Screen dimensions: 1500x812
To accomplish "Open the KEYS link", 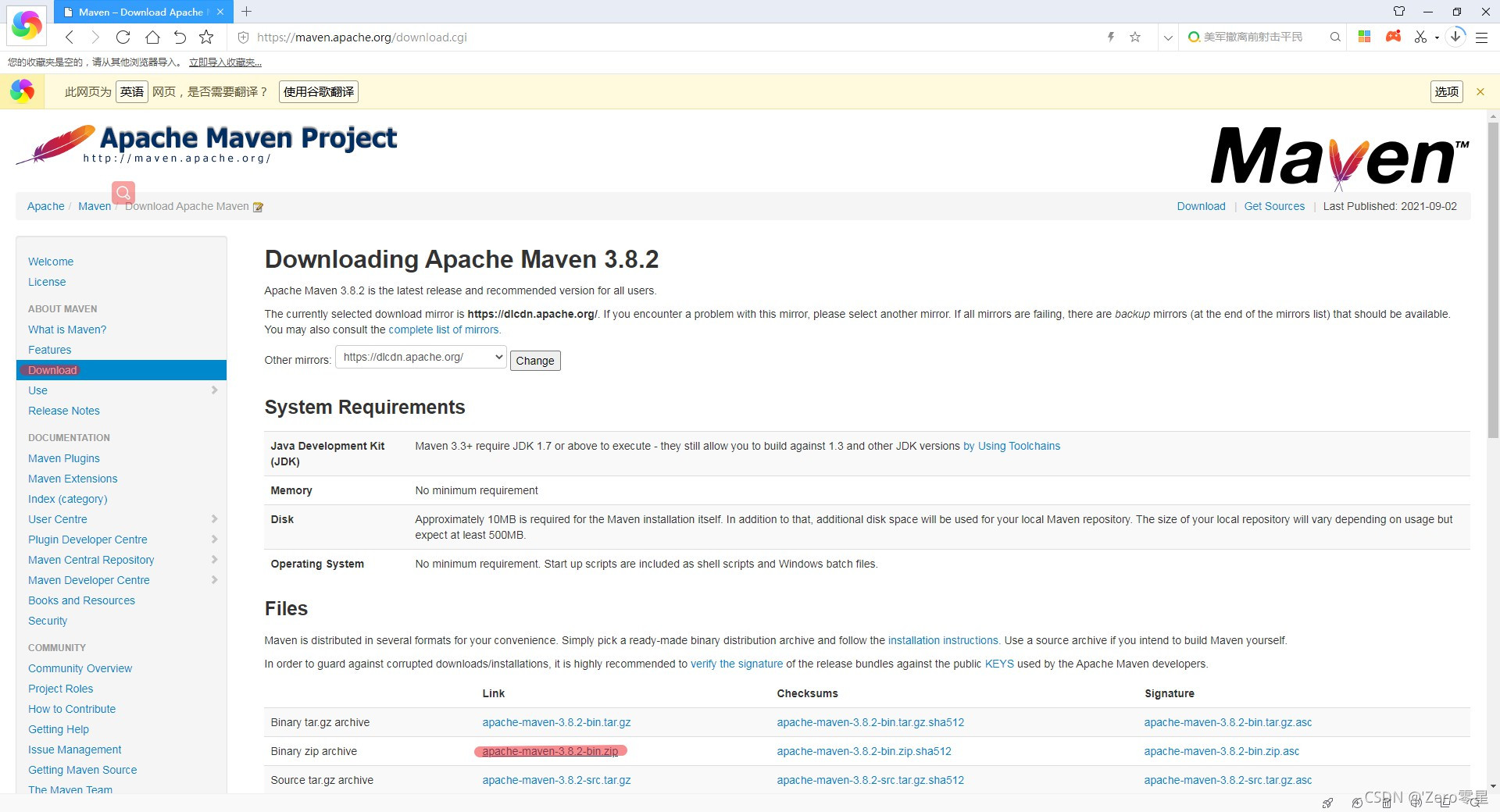I will pyautogui.click(x=999, y=664).
